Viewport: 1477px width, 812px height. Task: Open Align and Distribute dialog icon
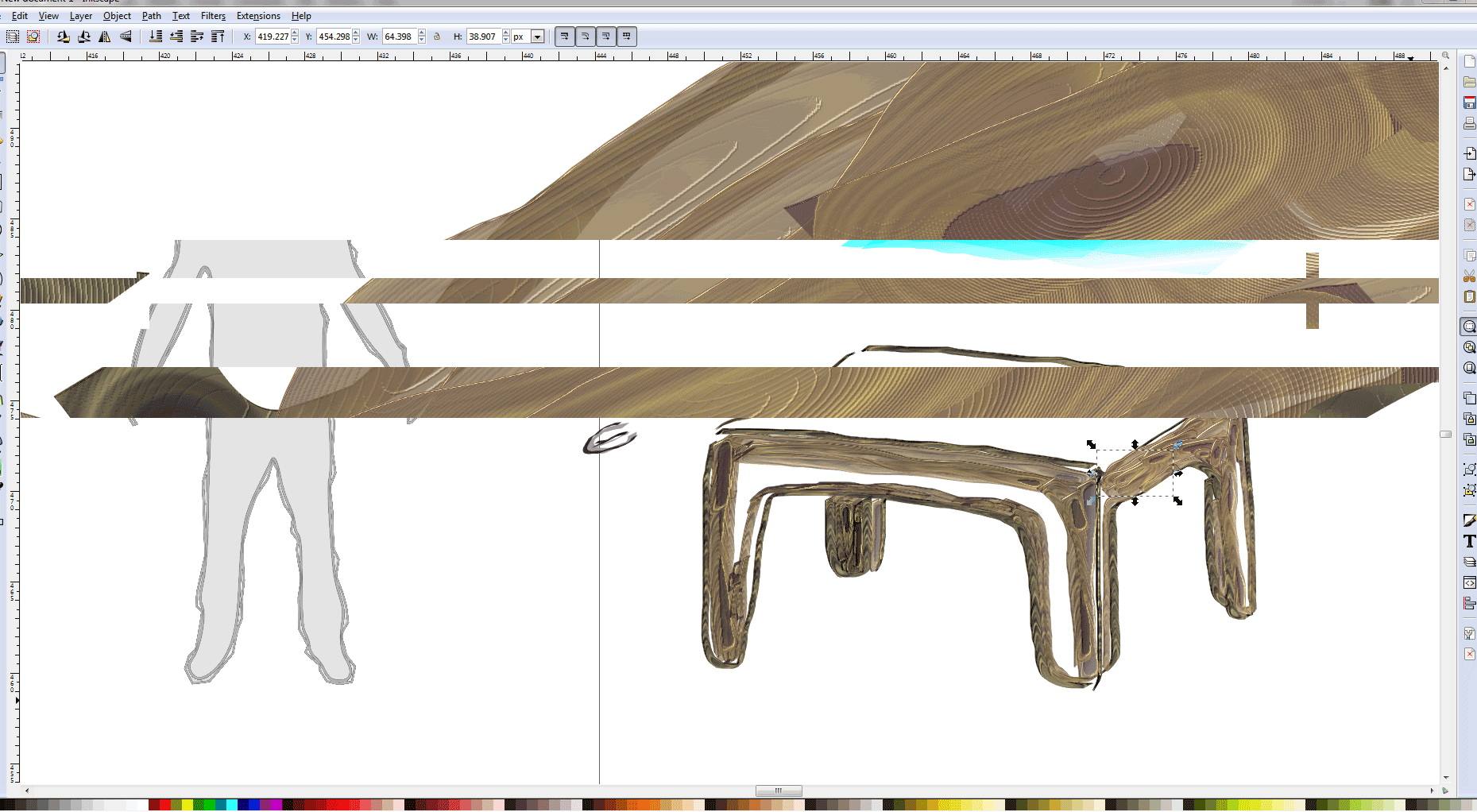pos(1469,603)
